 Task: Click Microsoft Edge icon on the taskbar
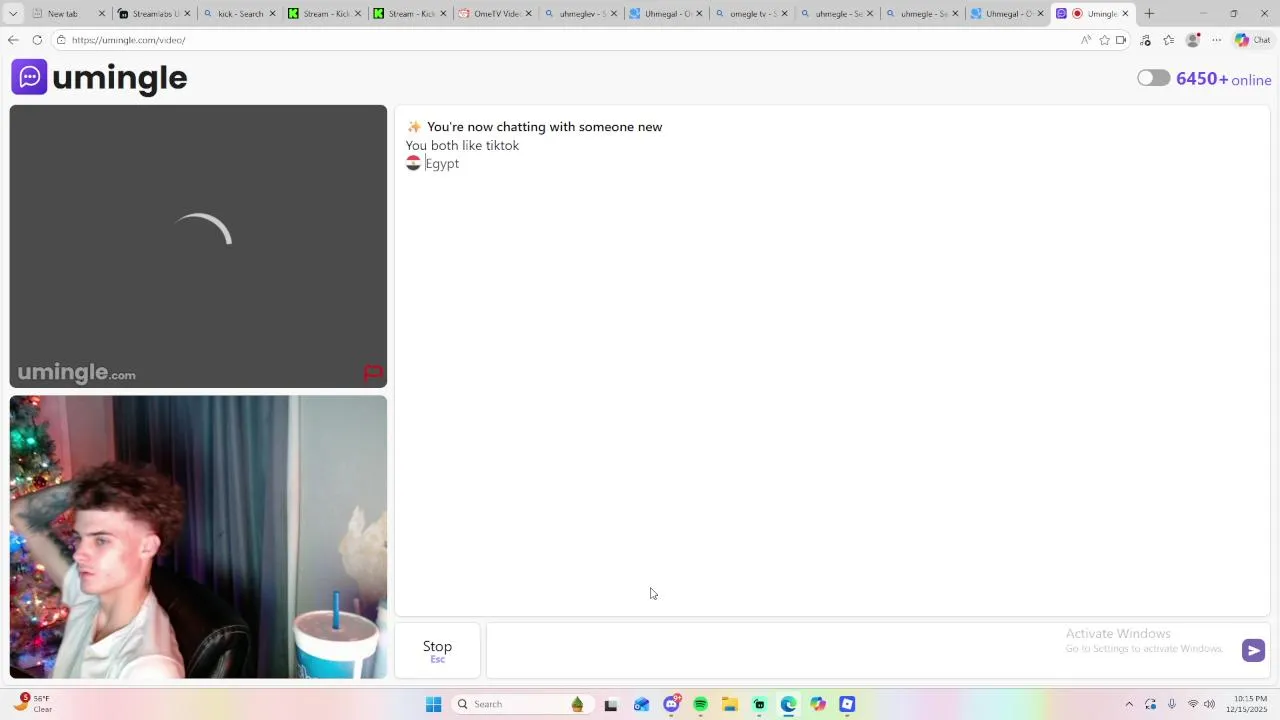pos(788,704)
